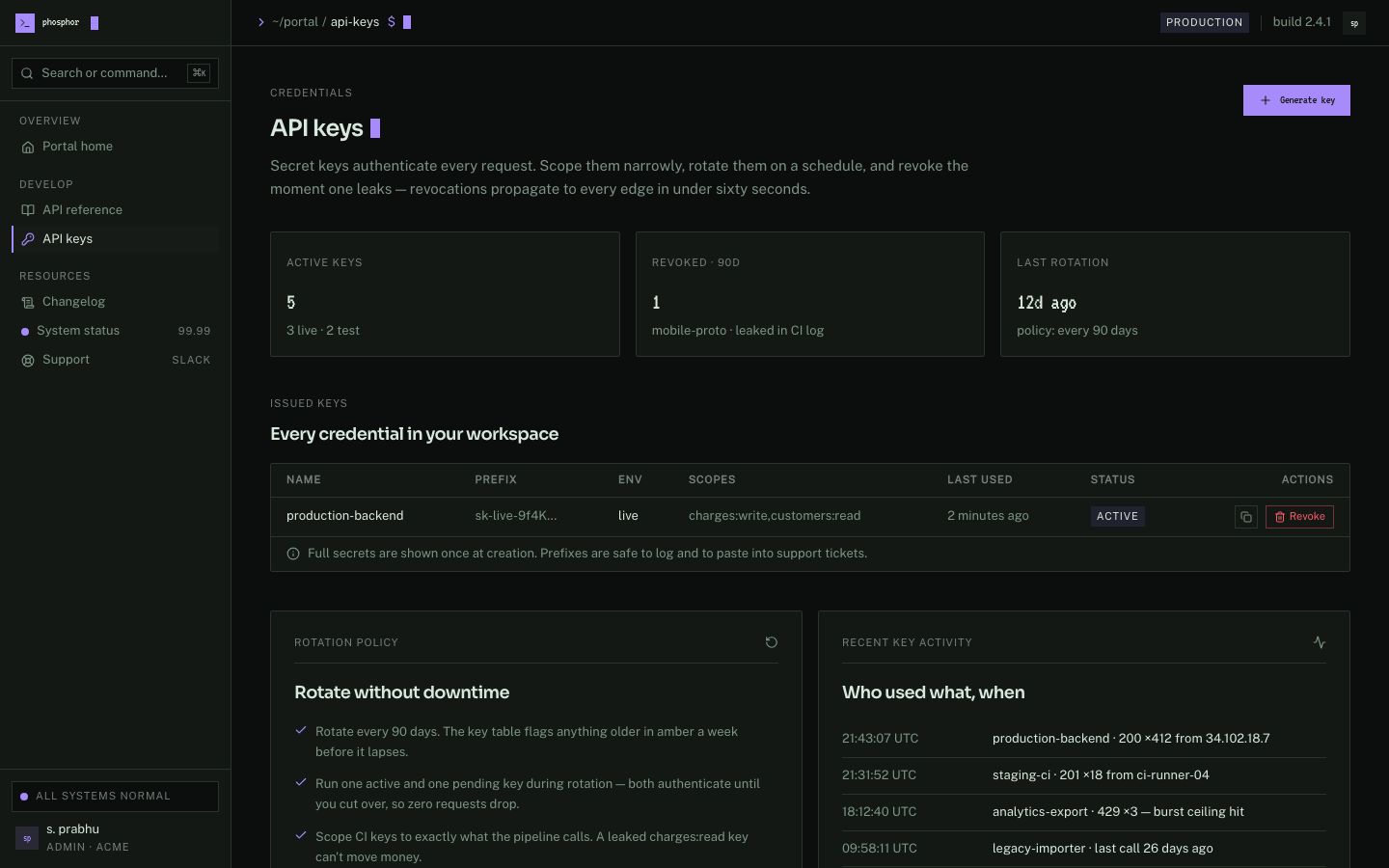Click the phosphor terminal logo icon
This screenshot has height=868, width=1389.
[x=25, y=22]
